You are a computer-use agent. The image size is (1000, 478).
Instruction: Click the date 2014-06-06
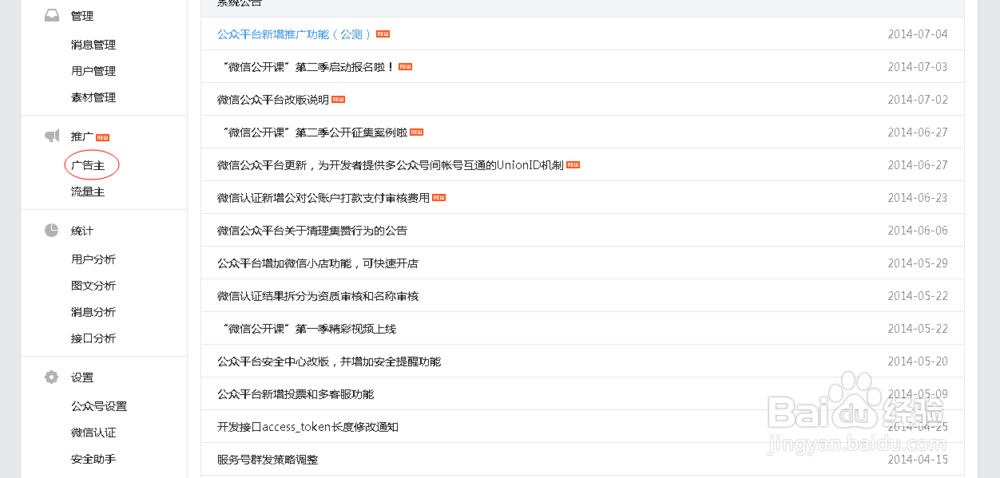pyautogui.click(x=917, y=231)
